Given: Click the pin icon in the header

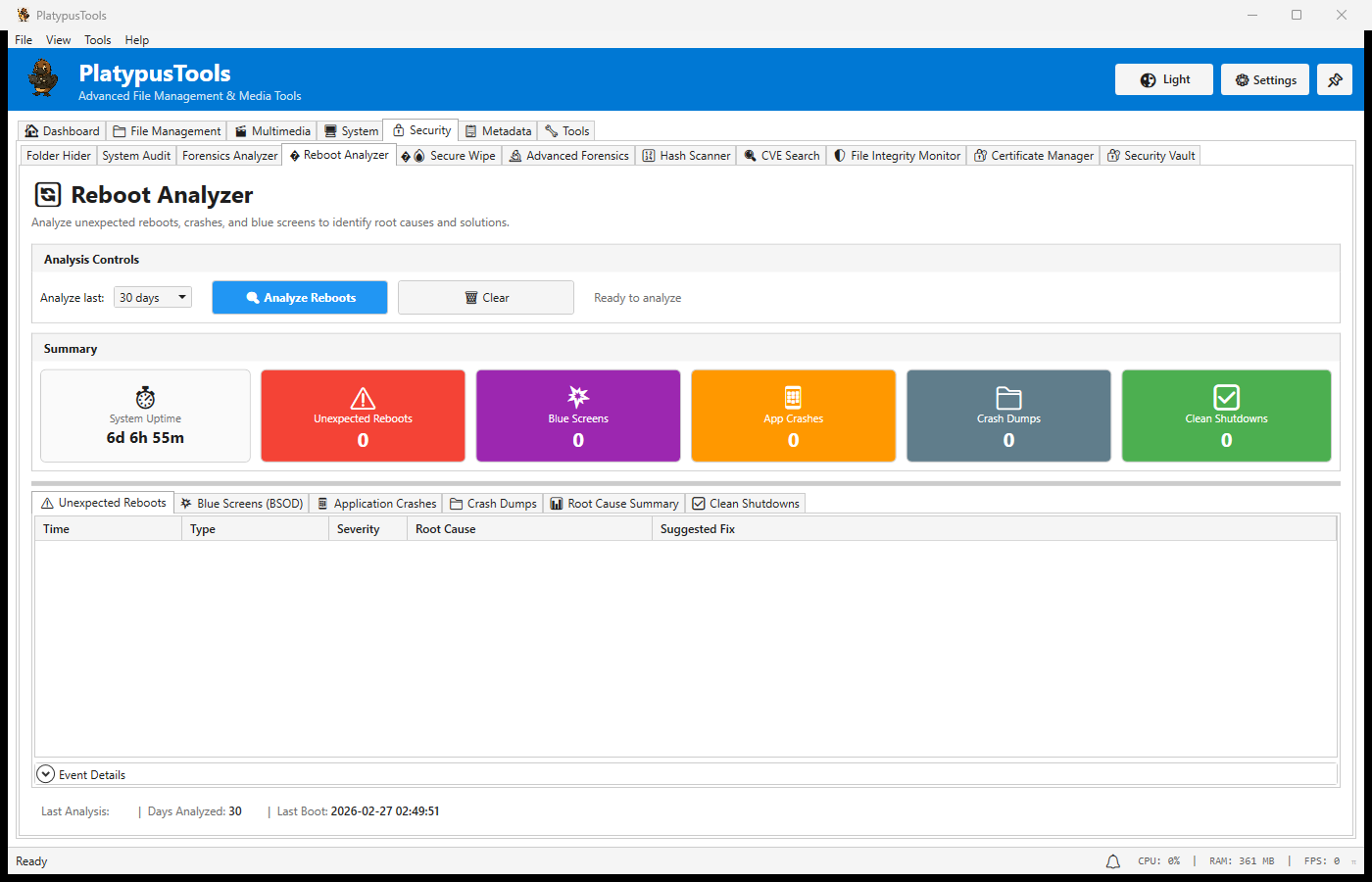Looking at the screenshot, I should point(1334,80).
